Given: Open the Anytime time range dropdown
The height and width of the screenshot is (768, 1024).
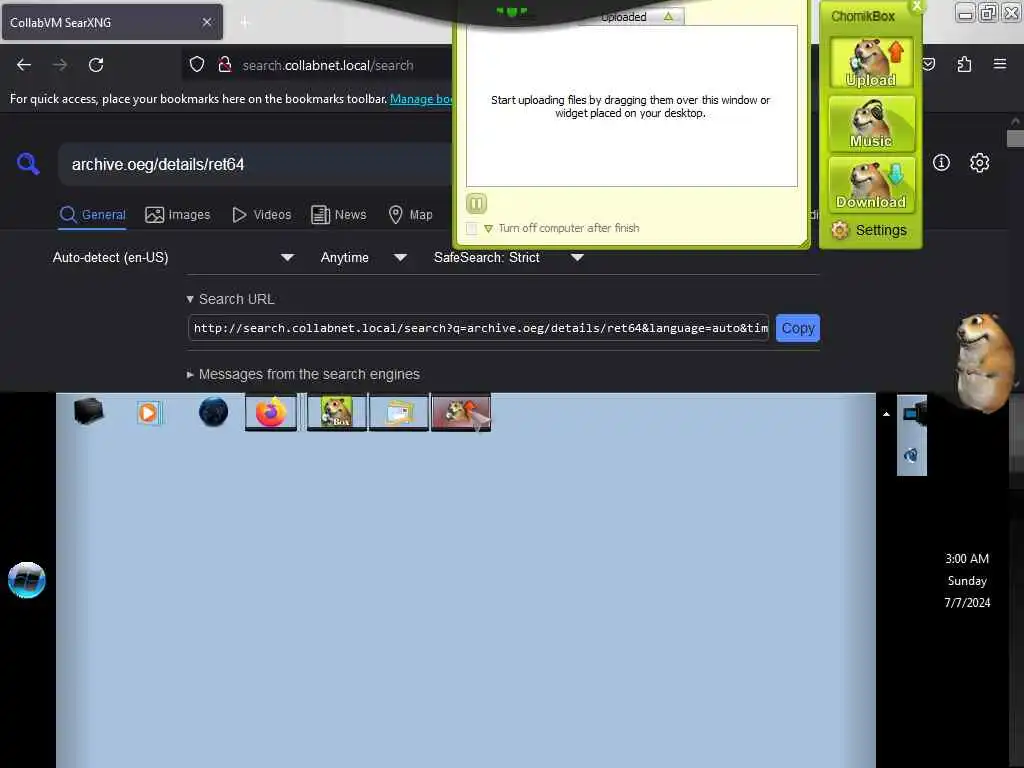Looking at the screenshot, I should (x=363, y=258).
